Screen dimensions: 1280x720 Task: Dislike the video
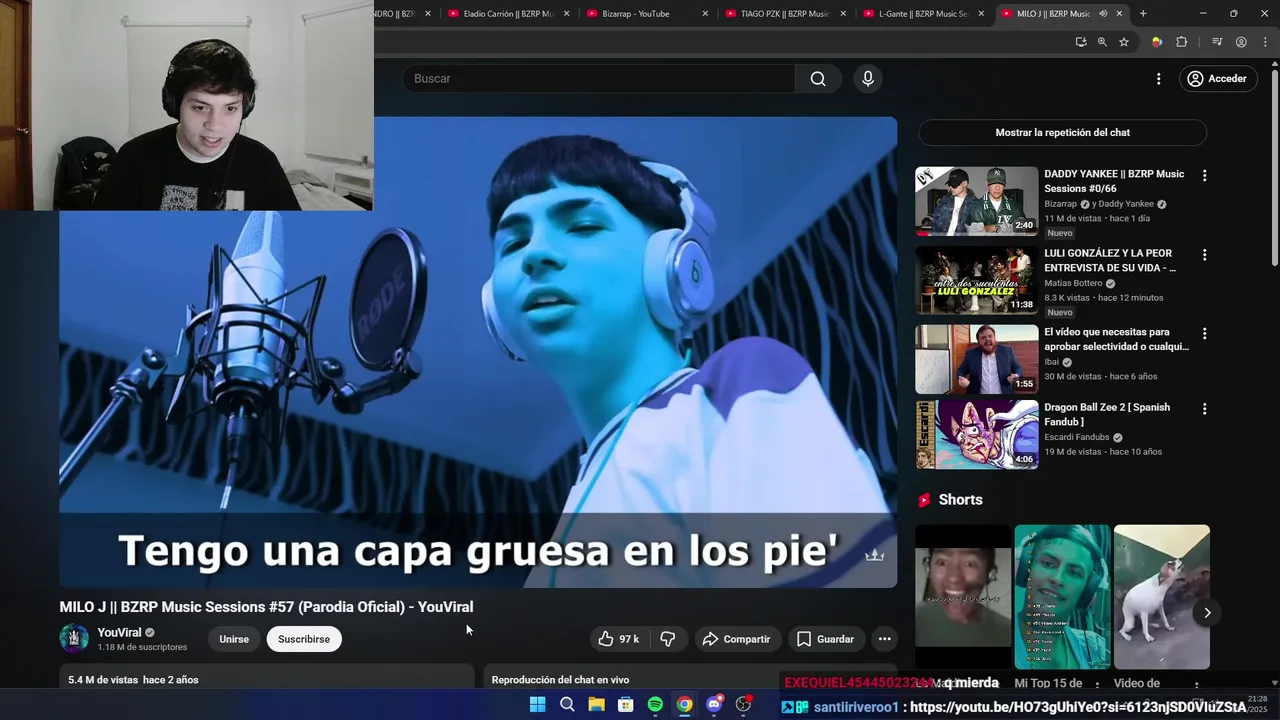pos(668,639)
